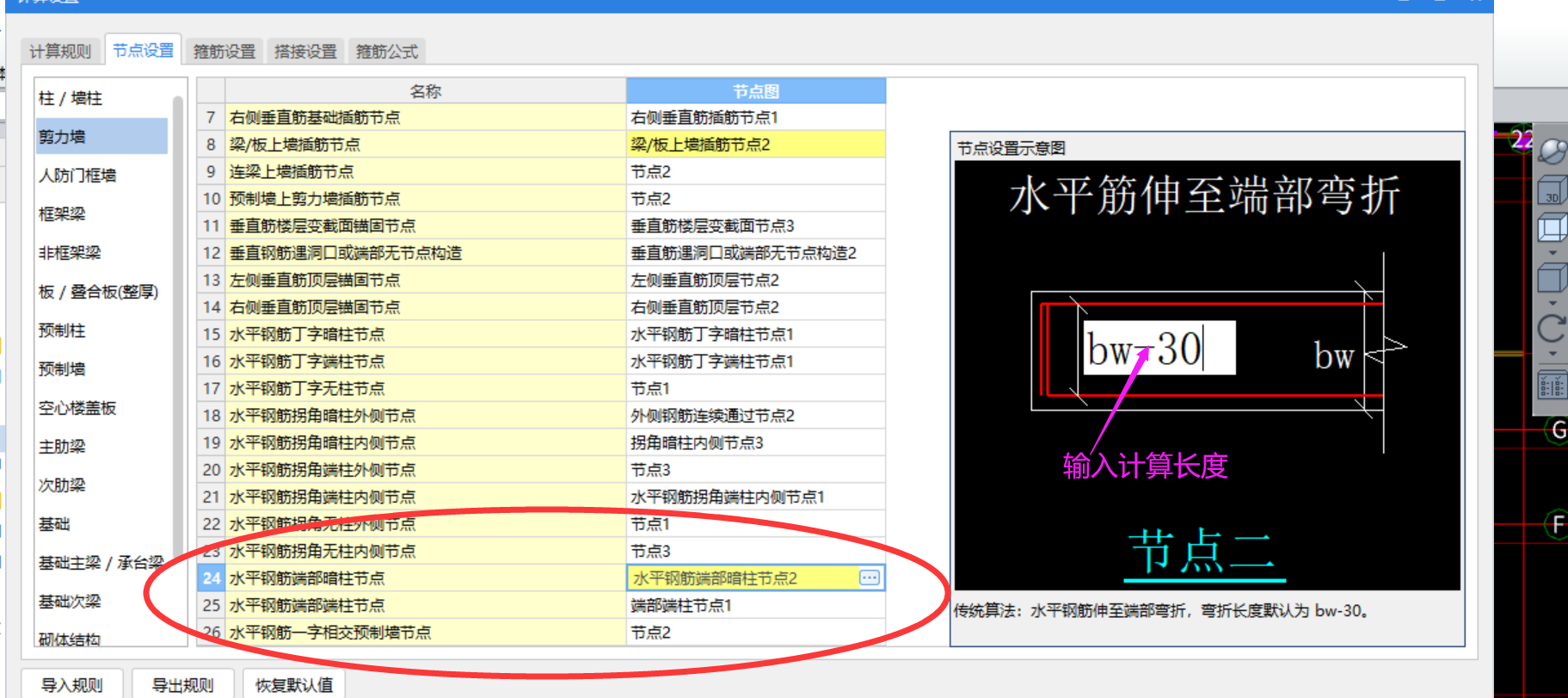This screenshot has height=698, width=1568.
Task: Select 基础次梁 in the component list
Action: (x=101, y=601)
